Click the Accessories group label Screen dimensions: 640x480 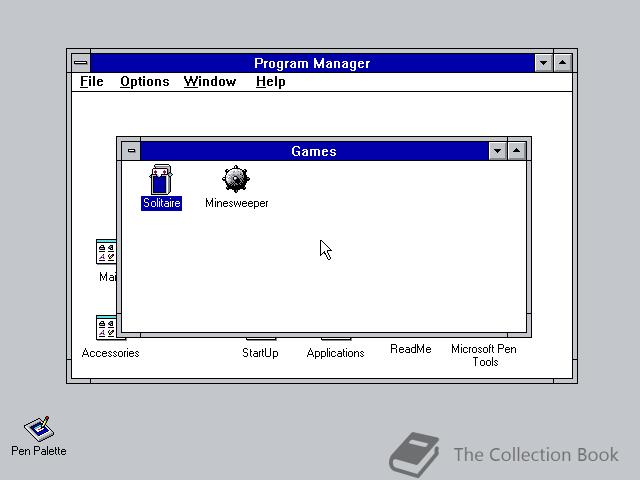tap(110, 353)
